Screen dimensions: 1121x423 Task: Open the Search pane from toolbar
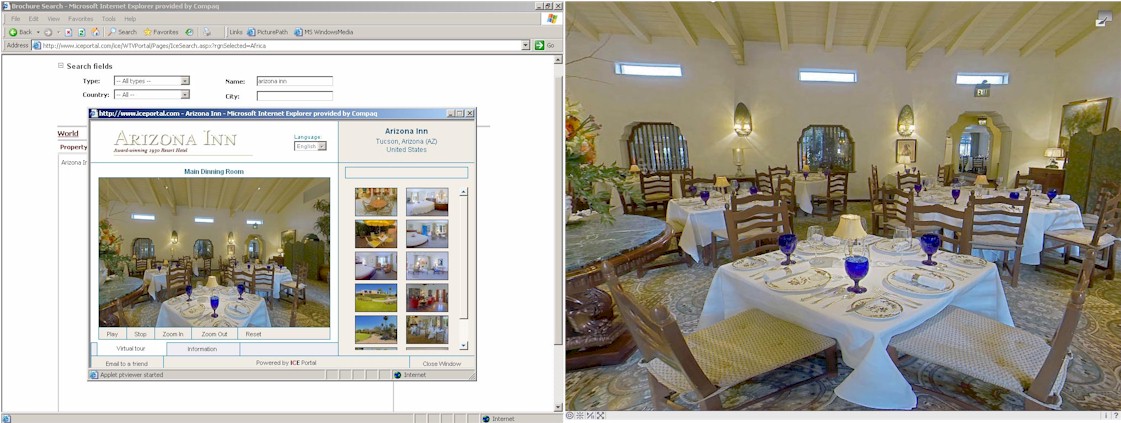click(122, 32)
